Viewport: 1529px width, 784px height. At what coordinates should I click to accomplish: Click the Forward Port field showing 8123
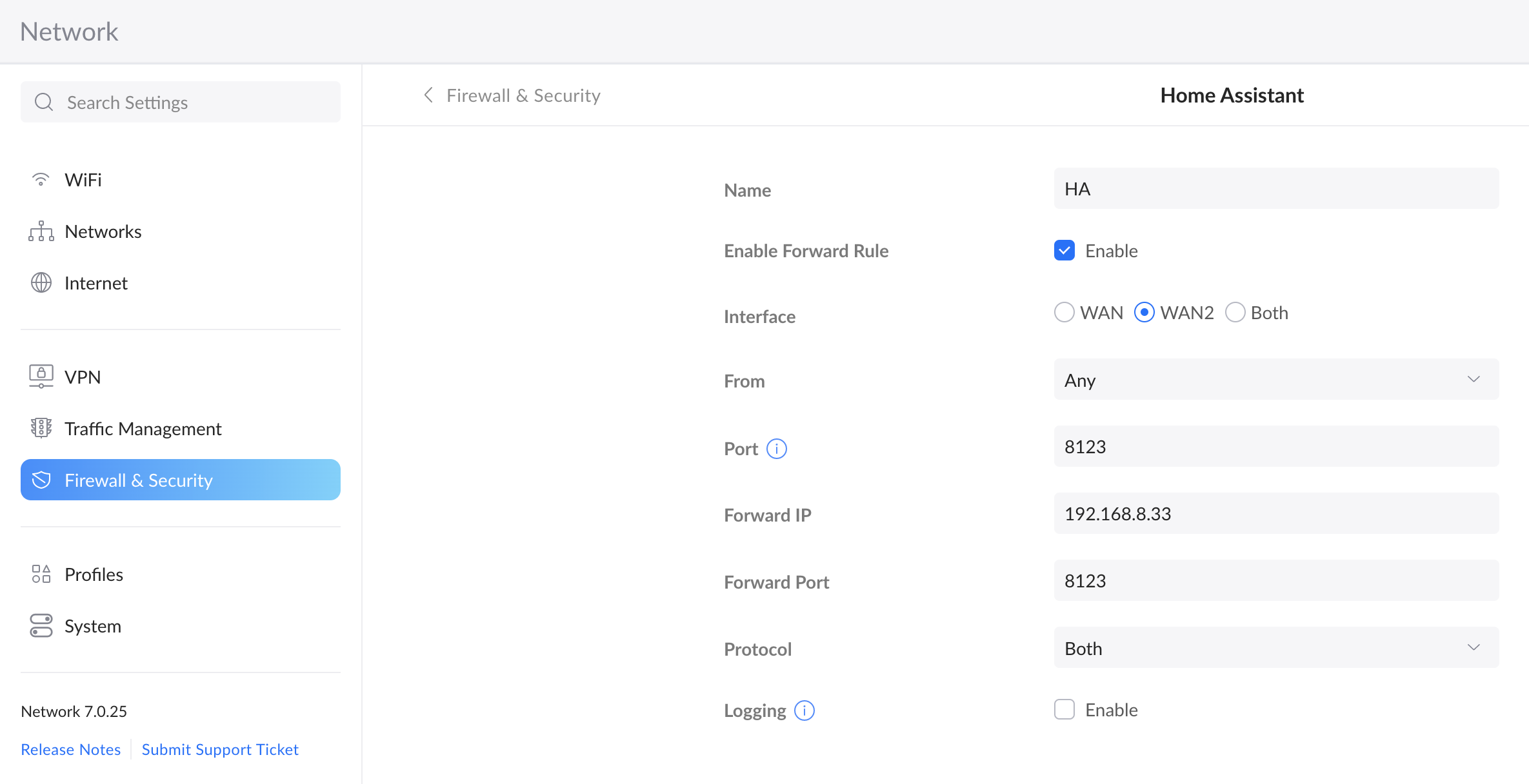[1276, 580]
